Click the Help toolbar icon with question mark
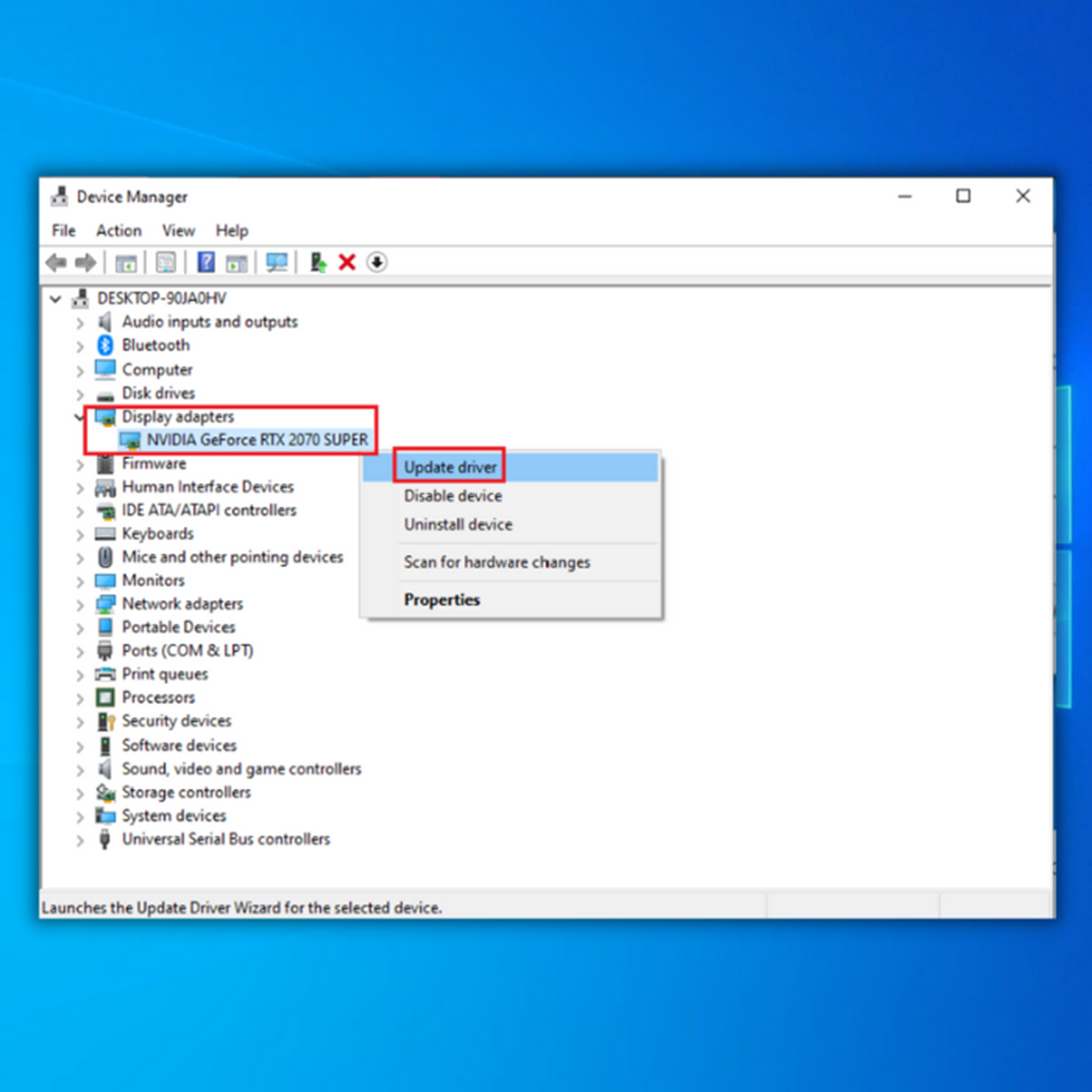This screenshot has height=1092, width=1092. click(206, 263)
